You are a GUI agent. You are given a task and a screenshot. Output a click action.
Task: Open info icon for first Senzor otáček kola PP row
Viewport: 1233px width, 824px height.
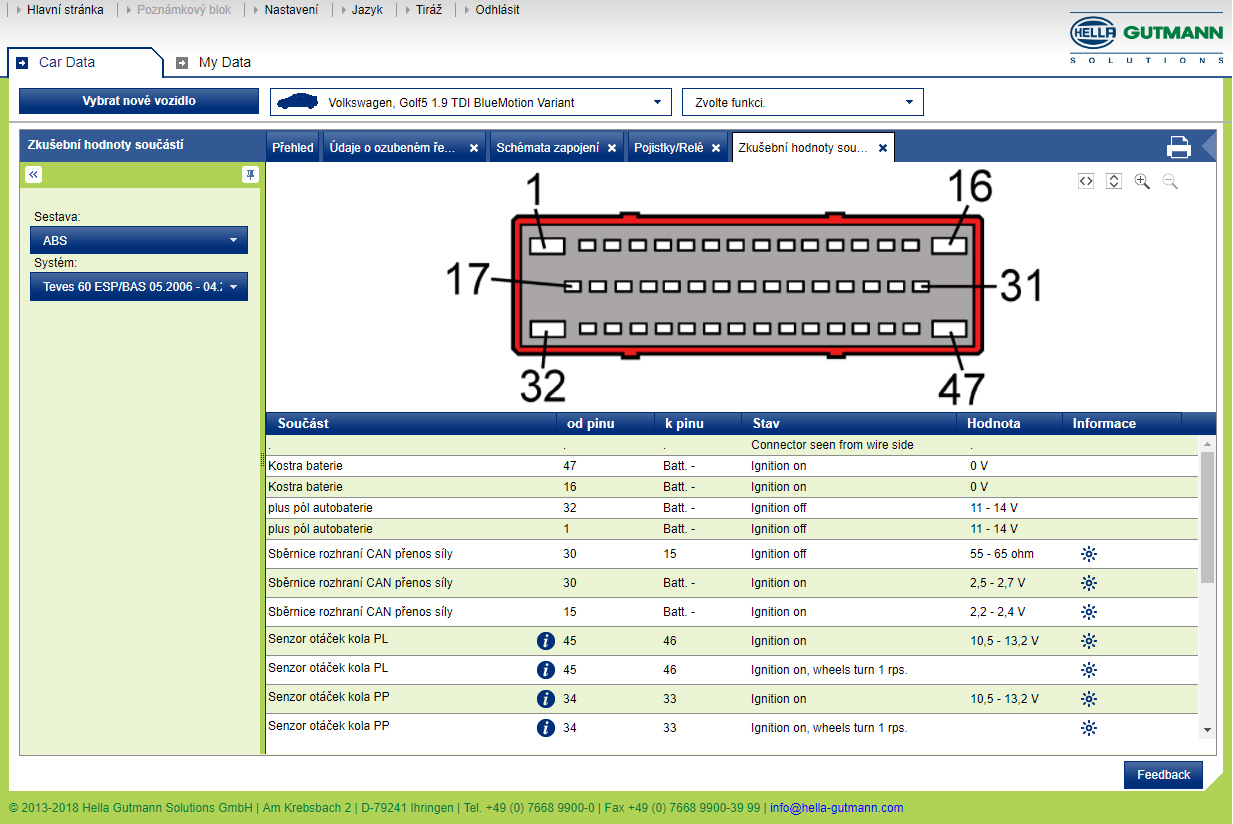pos(546,699)
